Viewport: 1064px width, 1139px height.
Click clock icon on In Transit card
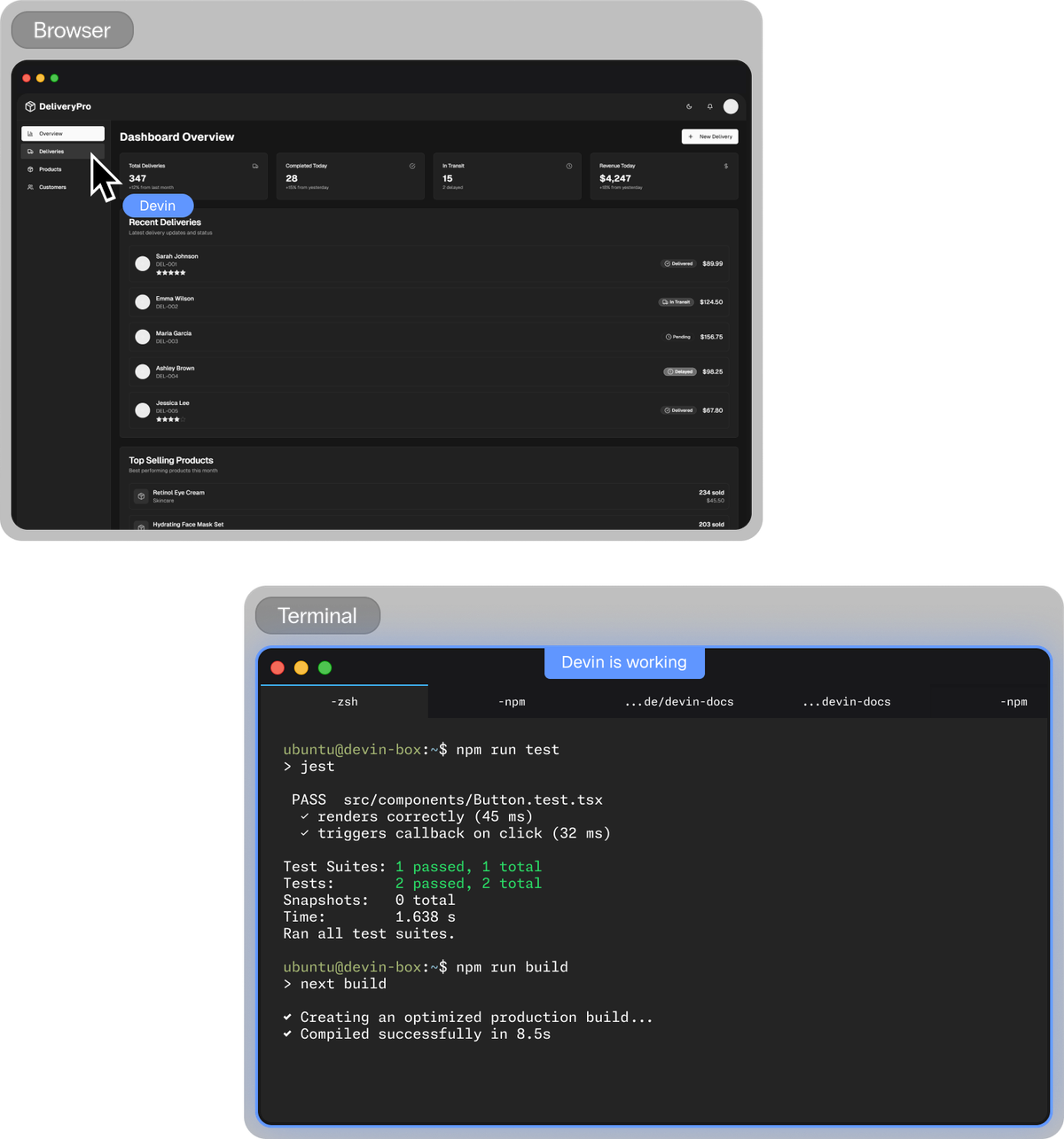[x=569, y=166]
